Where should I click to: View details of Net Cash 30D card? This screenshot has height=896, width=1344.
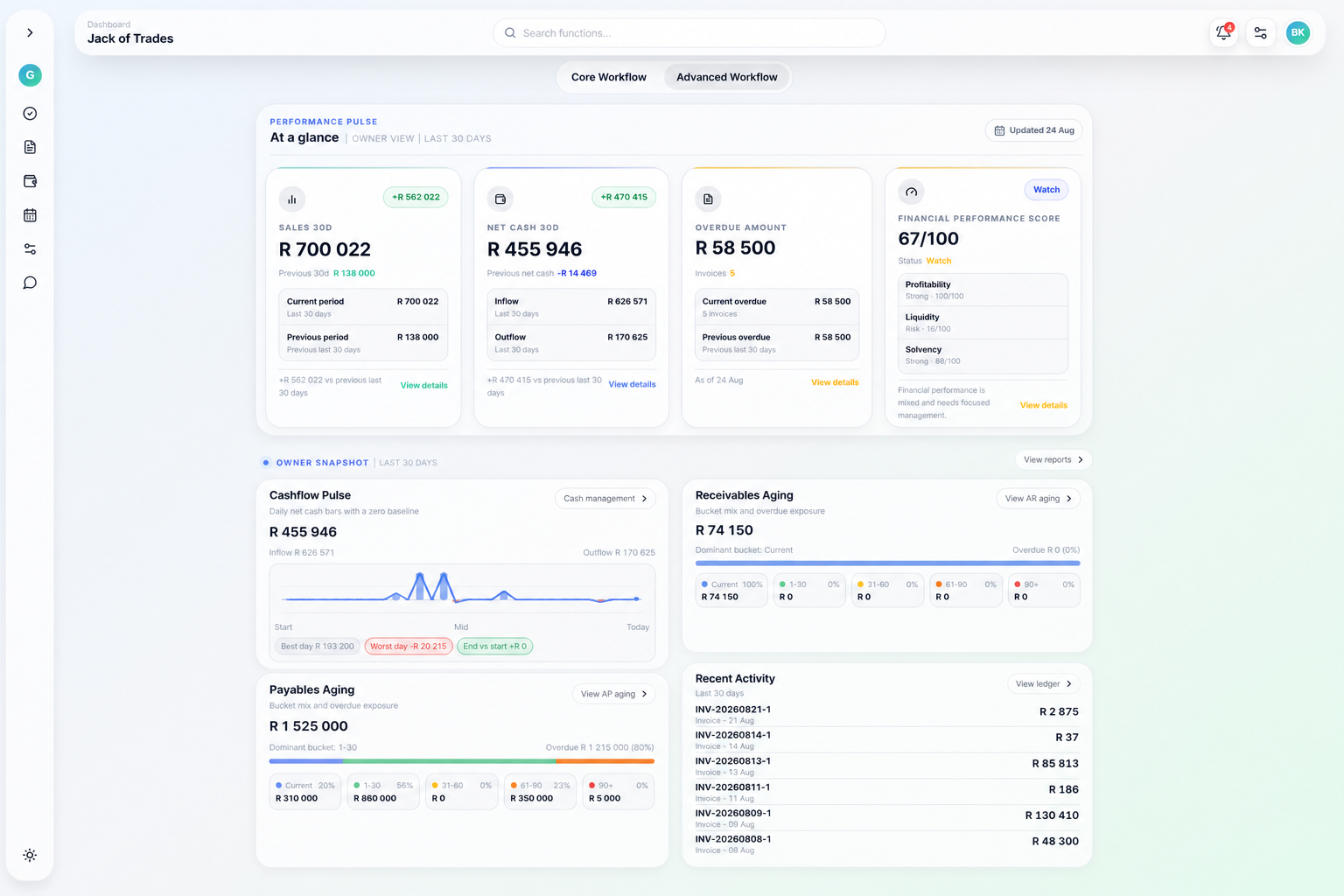632,385
